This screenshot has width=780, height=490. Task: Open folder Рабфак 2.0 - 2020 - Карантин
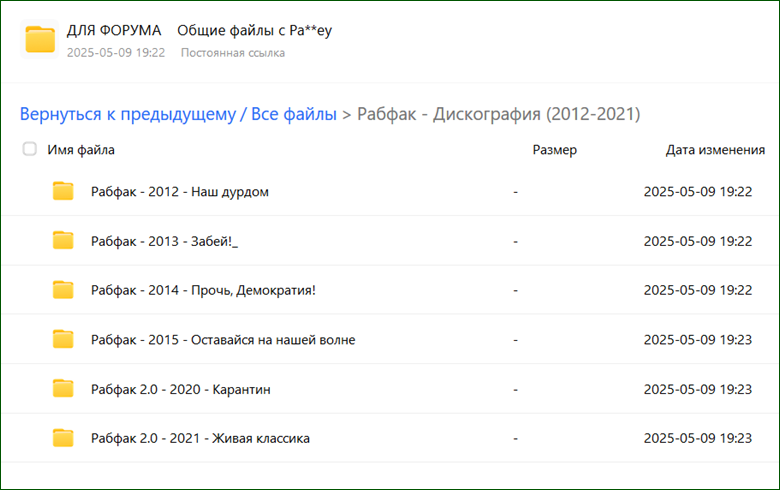(181, 389)
